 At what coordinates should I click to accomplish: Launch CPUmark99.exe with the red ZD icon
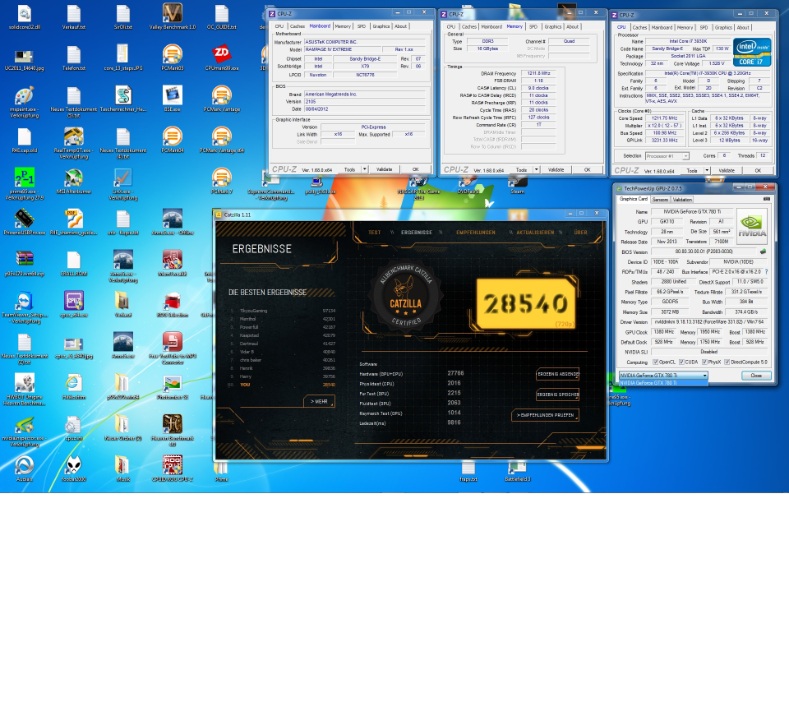click(x=221, y=57)
